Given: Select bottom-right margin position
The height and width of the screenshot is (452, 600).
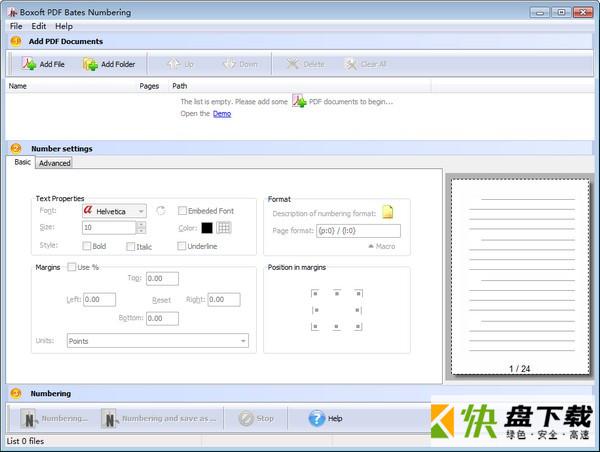Looking at the screenshot, I should tap(358, 326).
